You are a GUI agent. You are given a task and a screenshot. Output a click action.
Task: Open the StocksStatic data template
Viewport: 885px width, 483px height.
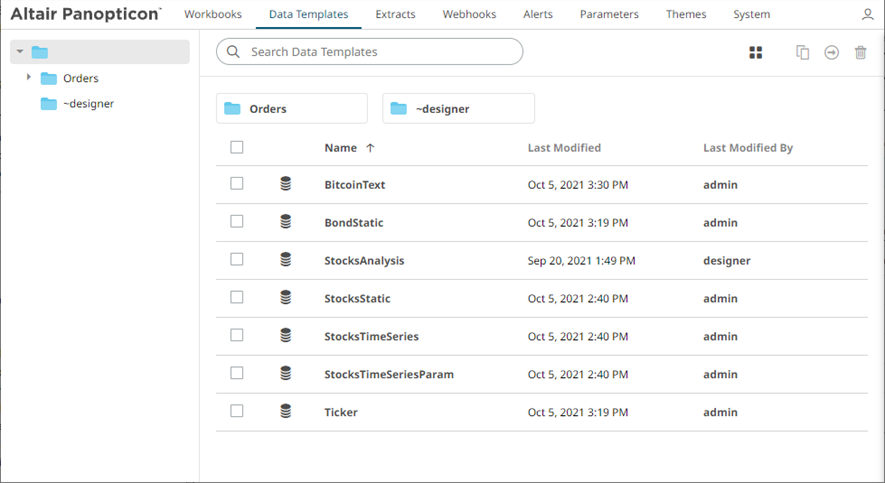(x=357, y=298)
